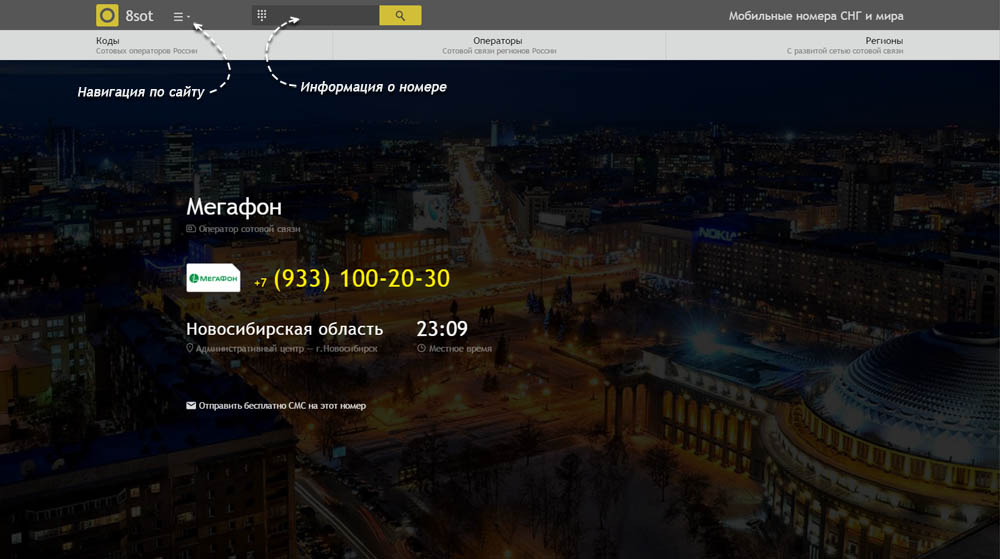1000x559 pixels.
Task: Open Мобильные номера СНГ и мира link
Action: tap(816, 16)
